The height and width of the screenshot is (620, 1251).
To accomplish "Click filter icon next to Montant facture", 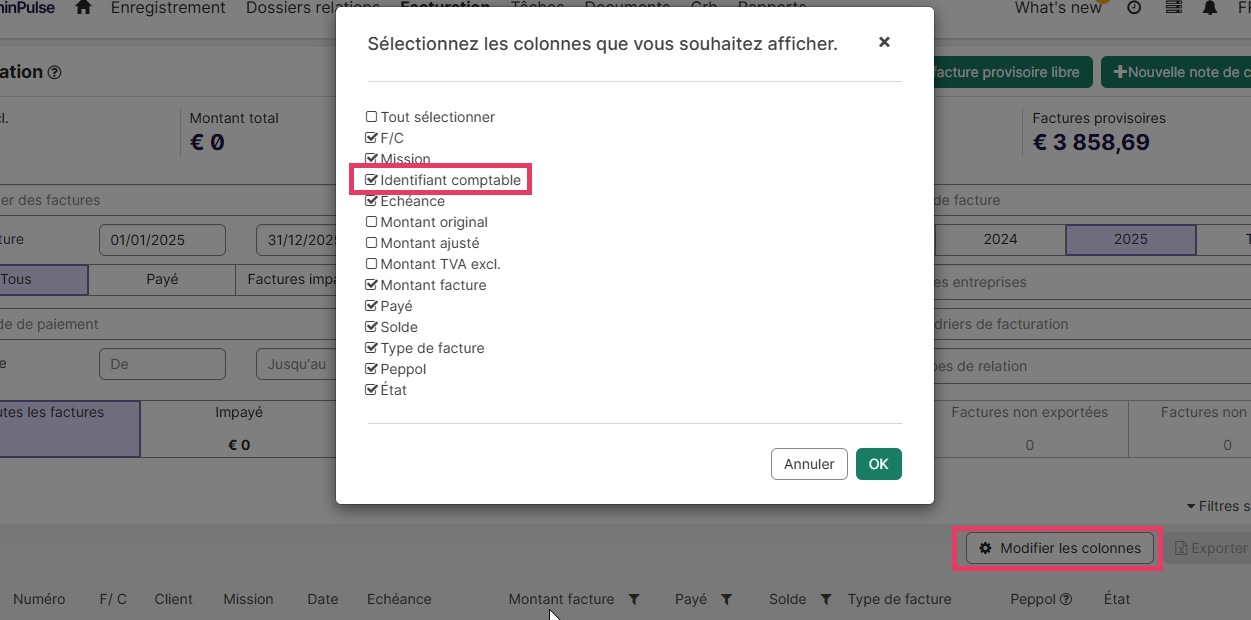I will [x=633, y=600].
